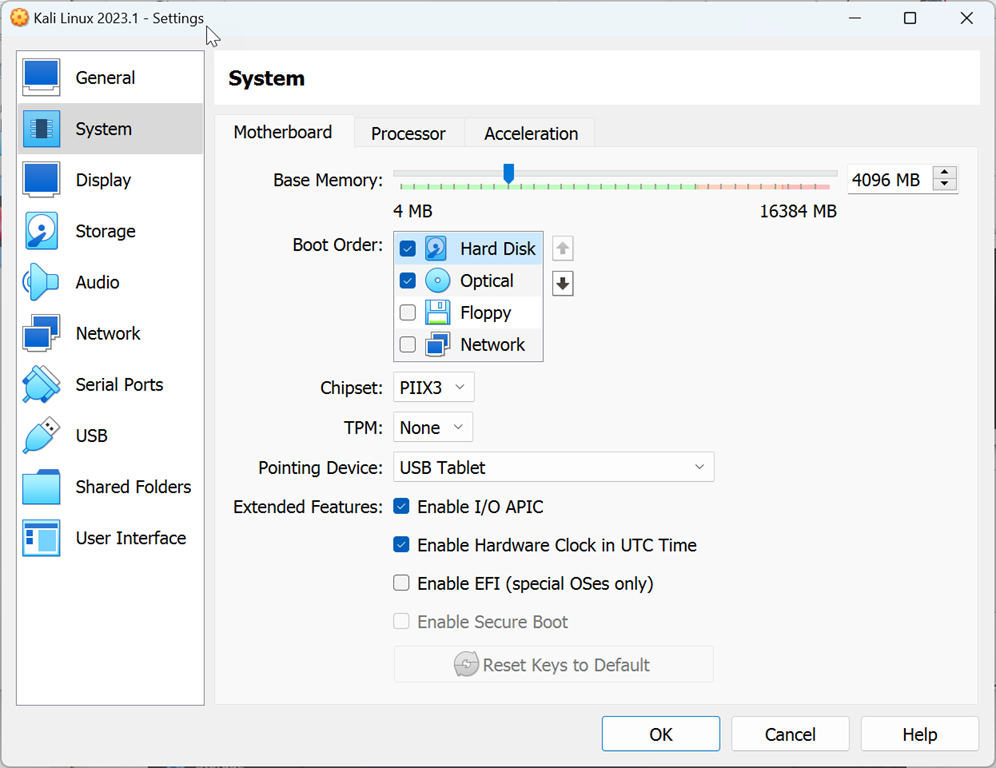Open the Serial Ports icon
This screenshot has width=996, height=768.
click(x=42, y=385)
